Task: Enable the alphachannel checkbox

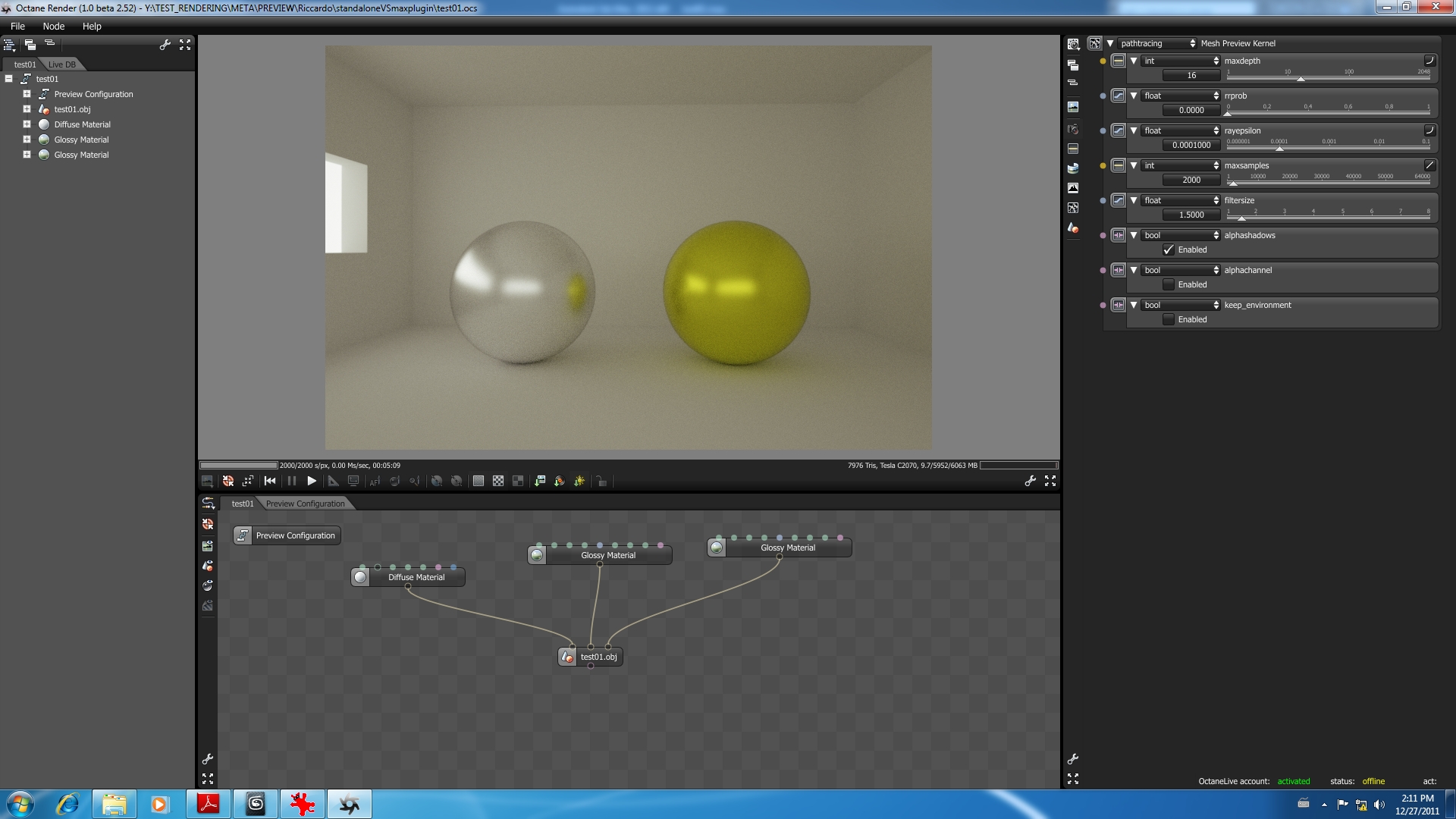Action: point(1169,284)
